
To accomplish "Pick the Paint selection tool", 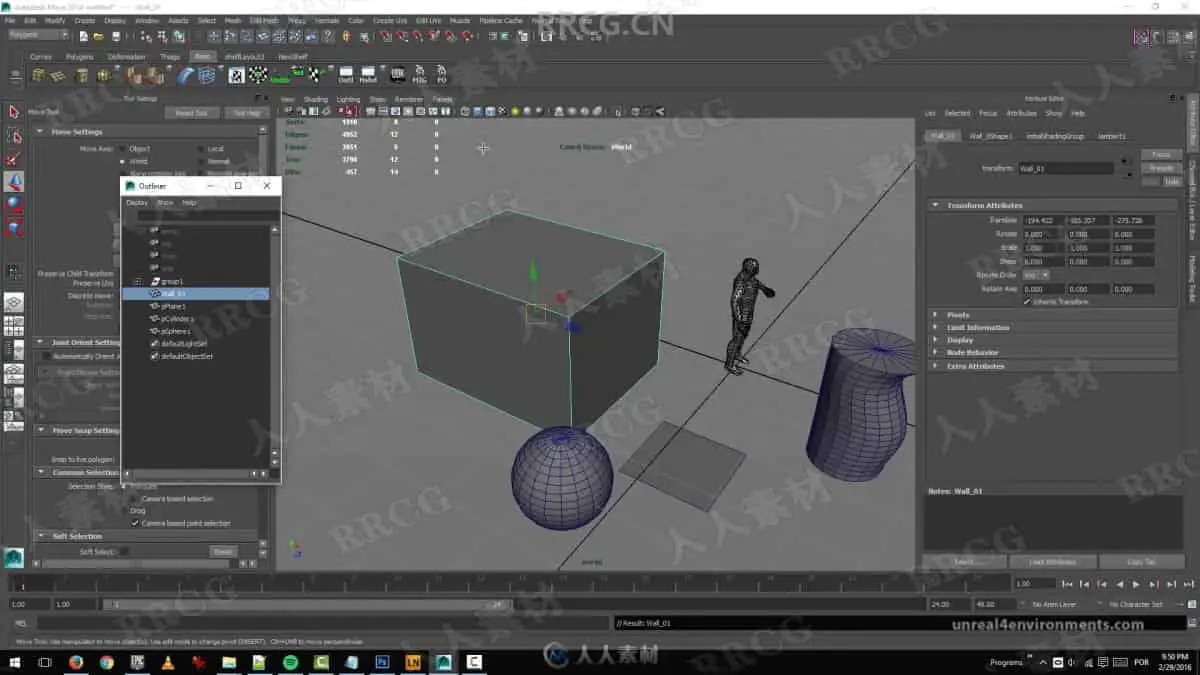I will (14, 158).
